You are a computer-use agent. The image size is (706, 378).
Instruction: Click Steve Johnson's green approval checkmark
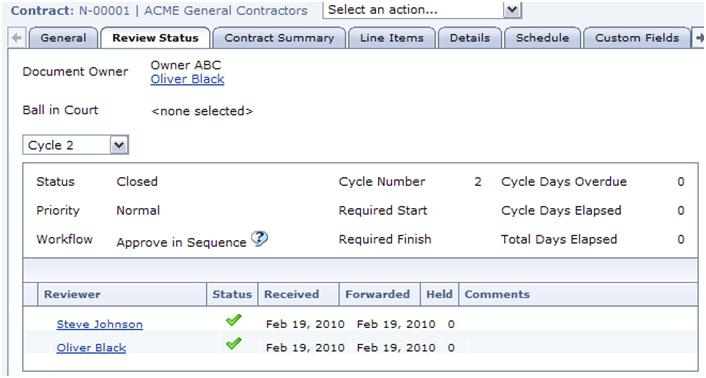pyautogui.click(x=234, y=320)
